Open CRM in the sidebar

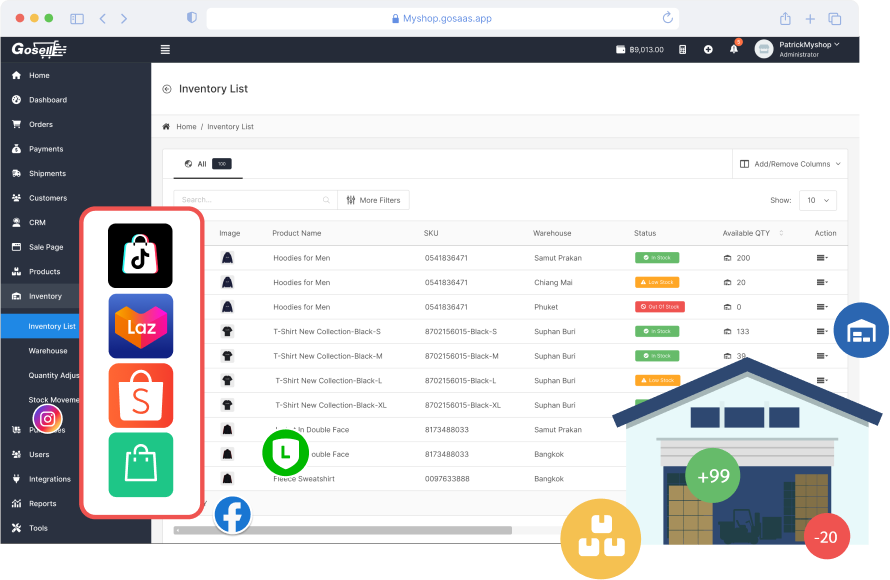(37, 222)
